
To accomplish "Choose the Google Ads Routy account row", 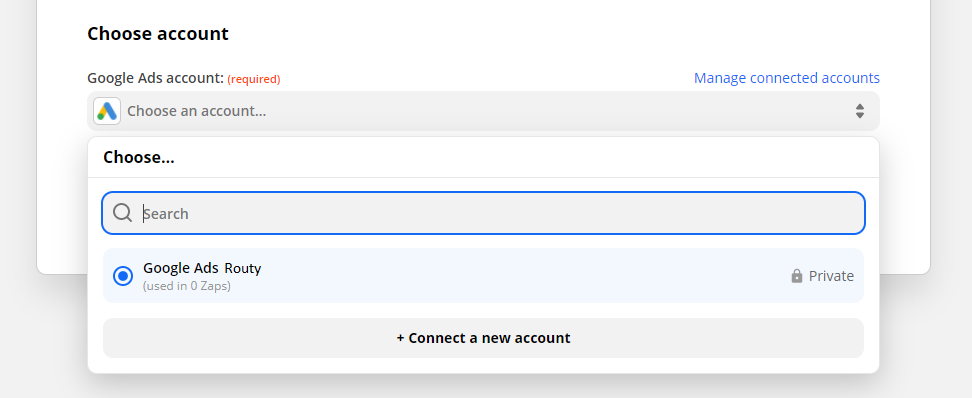I will coord(483,276).
